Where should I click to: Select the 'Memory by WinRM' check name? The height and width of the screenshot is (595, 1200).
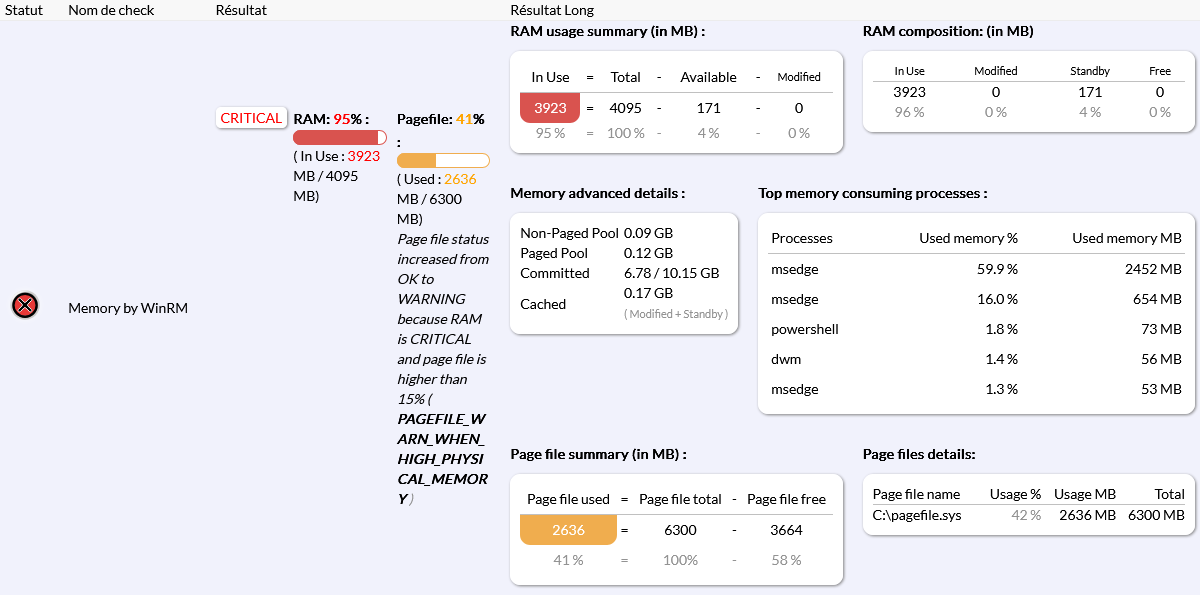(x=128, y=308)
